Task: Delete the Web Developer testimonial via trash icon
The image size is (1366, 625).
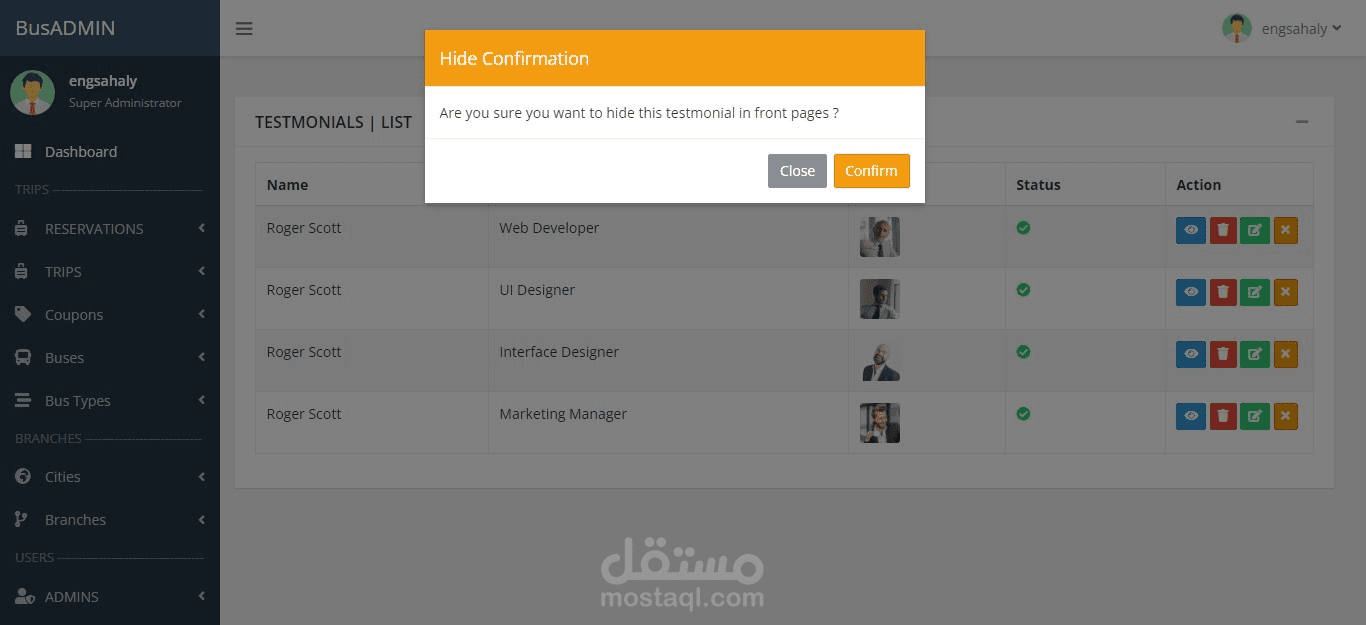Action: pyautogui.click(x=1223, y=231)
